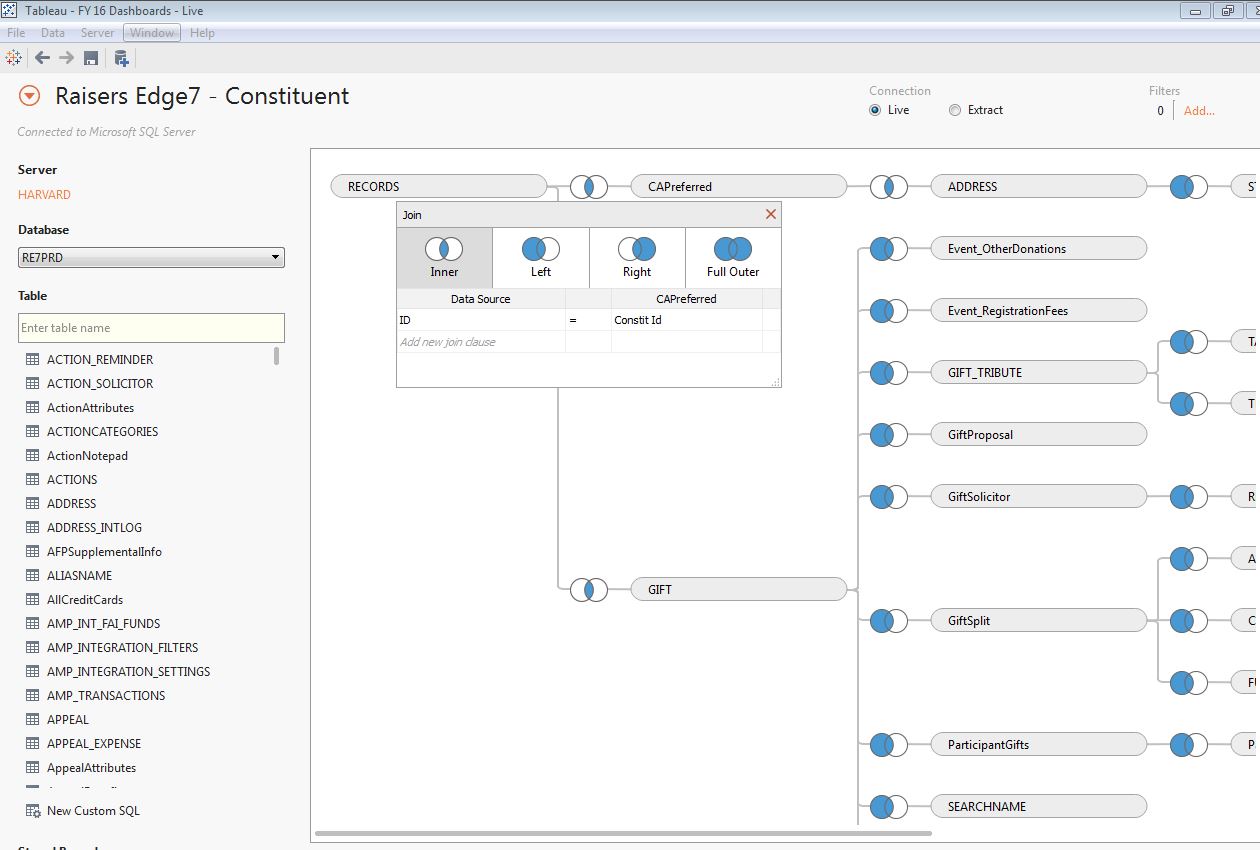This screenshot has height=850, width=1260.
Task: Select the Right join type
Action: coord(637,258)
